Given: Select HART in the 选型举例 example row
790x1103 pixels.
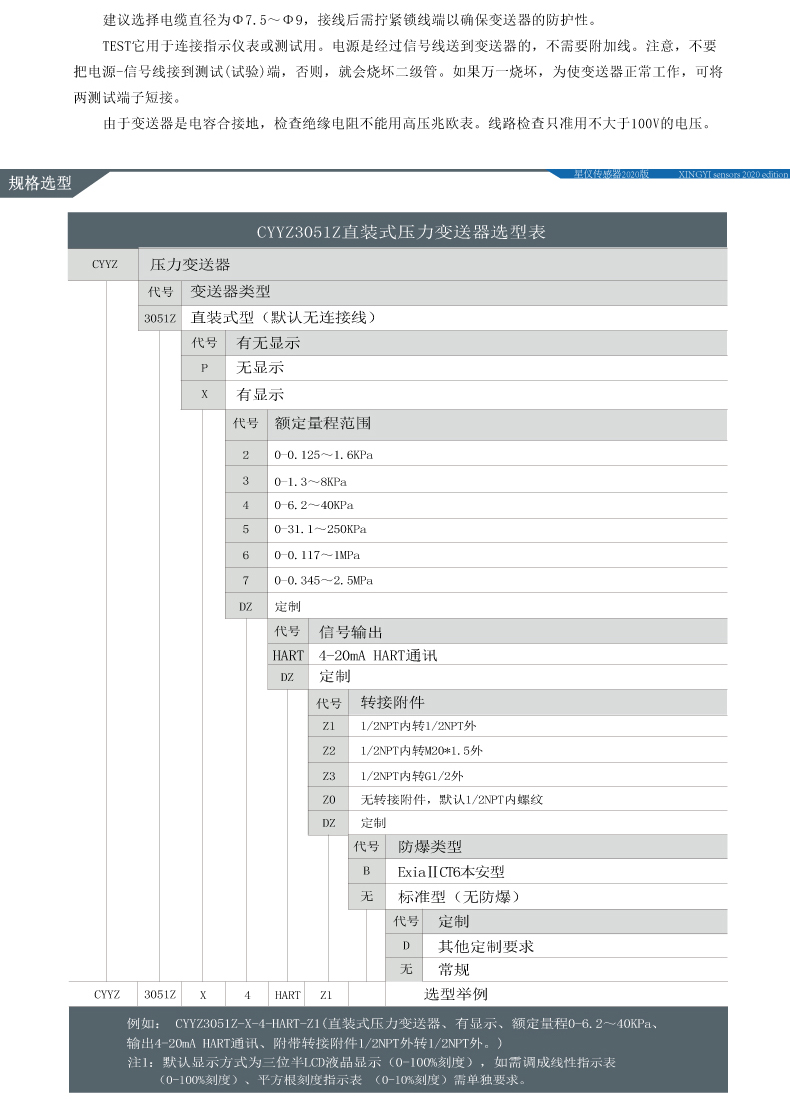Looking at the screenshot, I should (287, 995).
